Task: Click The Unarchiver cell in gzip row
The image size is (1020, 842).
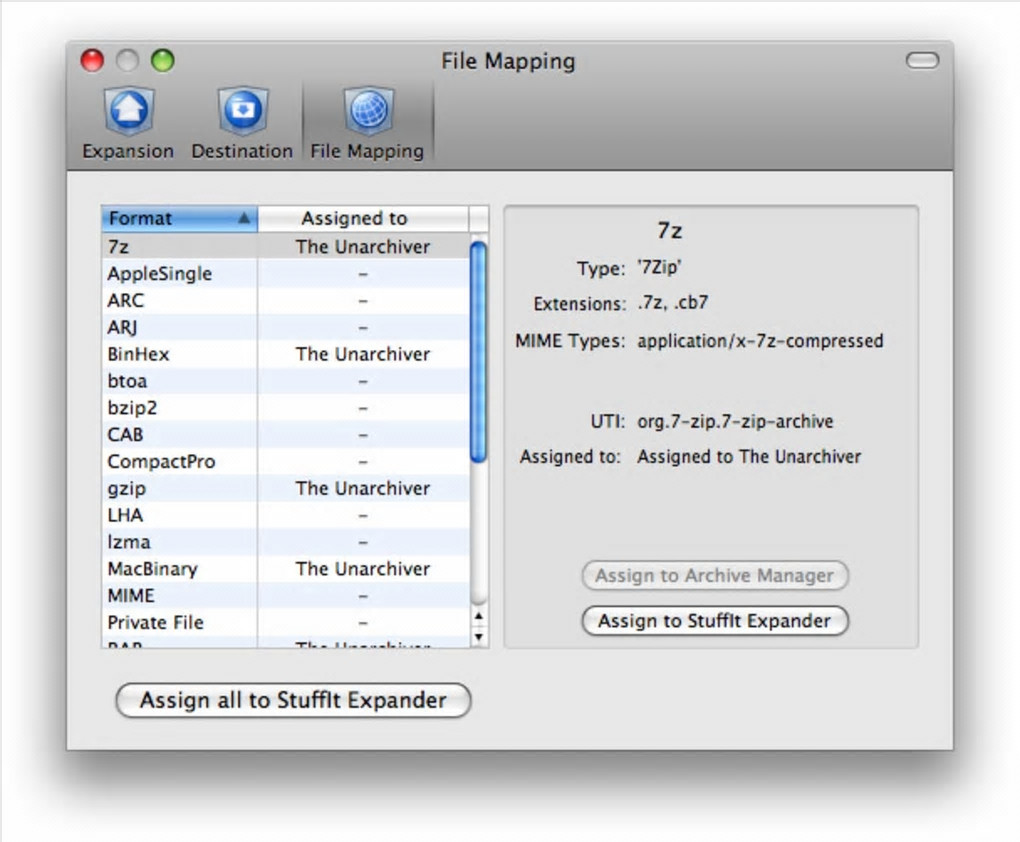Action: [363, 488]
